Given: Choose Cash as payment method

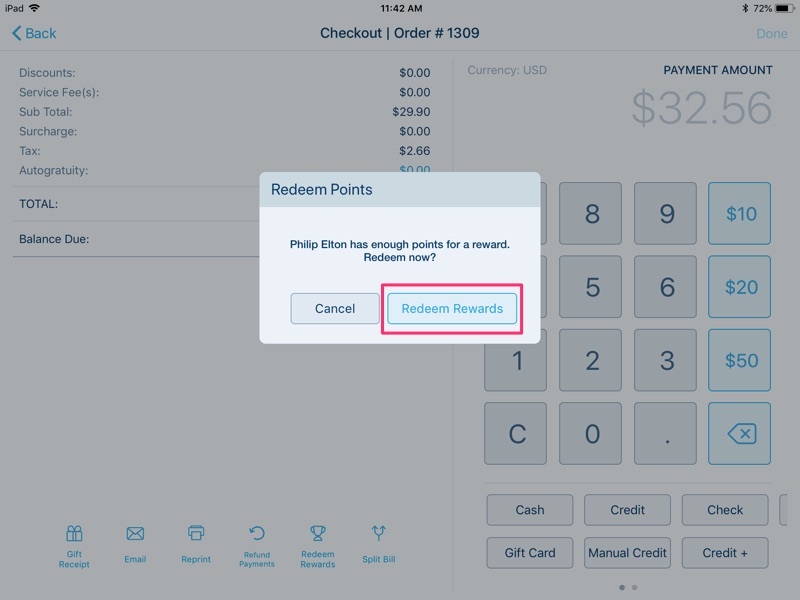Looking at the screenshot, I should point(529,510).
